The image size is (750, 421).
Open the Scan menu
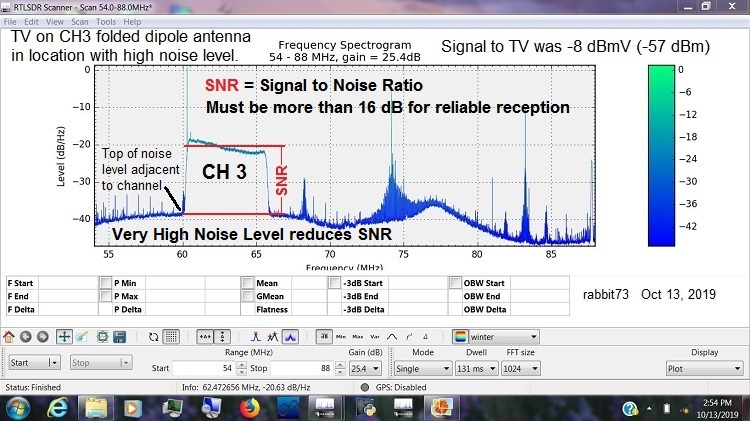pos(80,21)
